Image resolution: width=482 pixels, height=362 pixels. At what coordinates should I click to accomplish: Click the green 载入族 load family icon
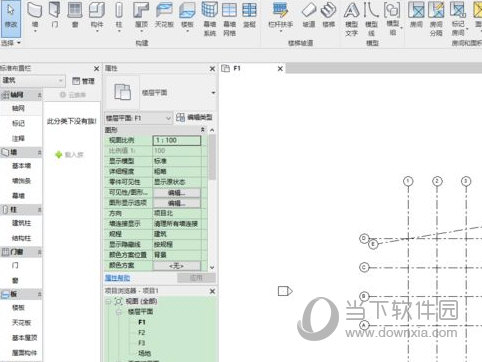59,155
